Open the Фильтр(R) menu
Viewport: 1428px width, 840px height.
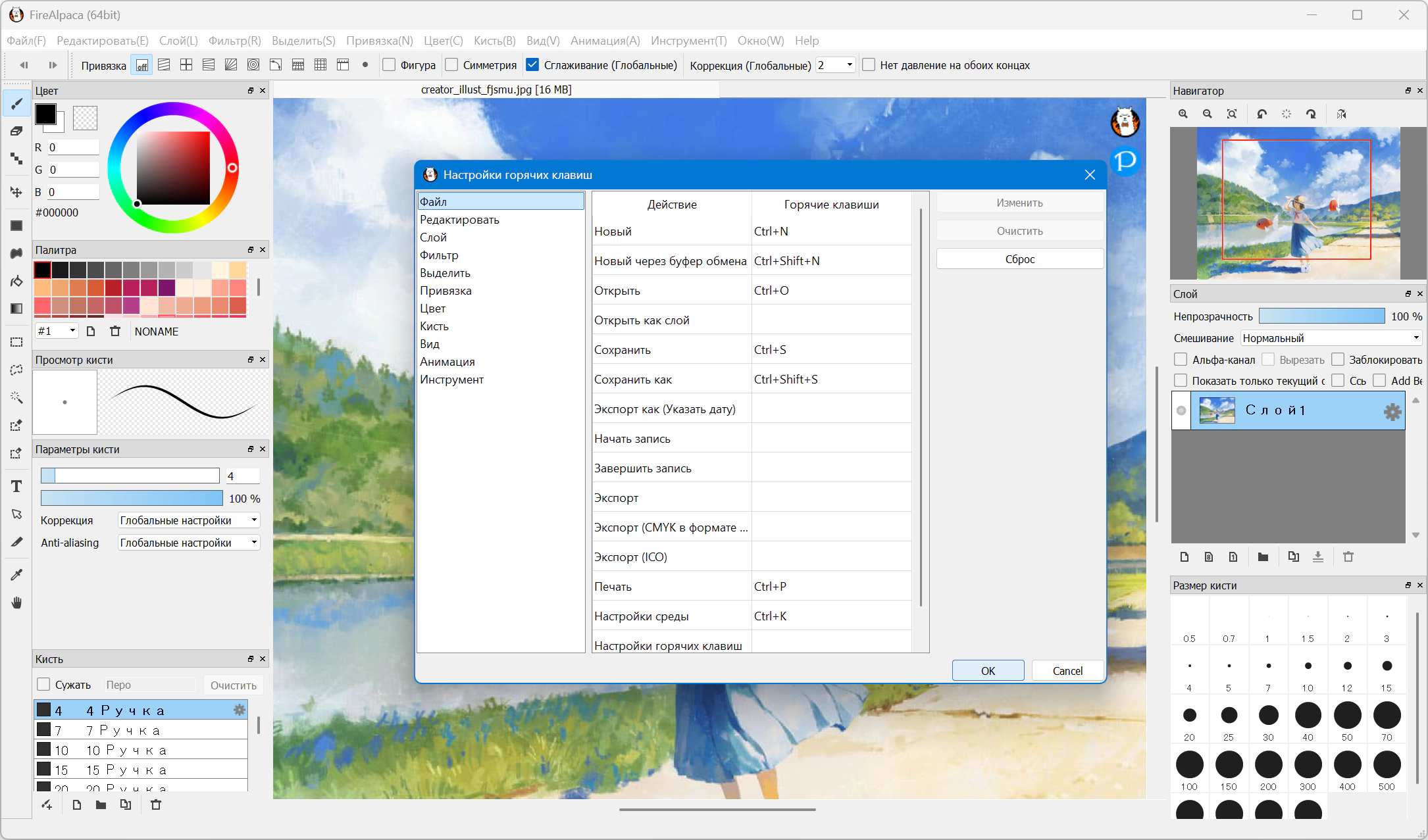(235, 41)
